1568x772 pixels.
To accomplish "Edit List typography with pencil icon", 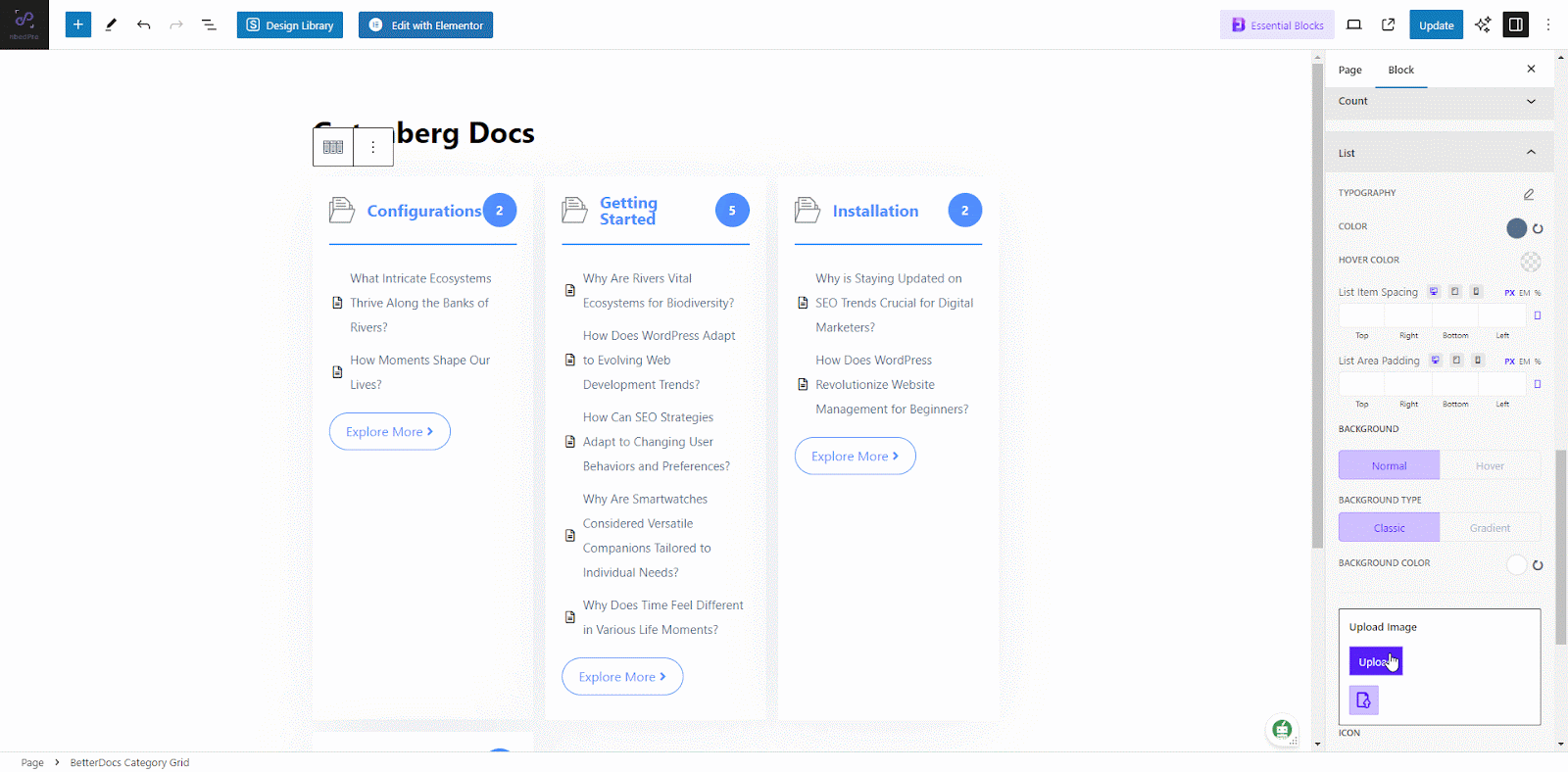I will (x=1529, y=194).
